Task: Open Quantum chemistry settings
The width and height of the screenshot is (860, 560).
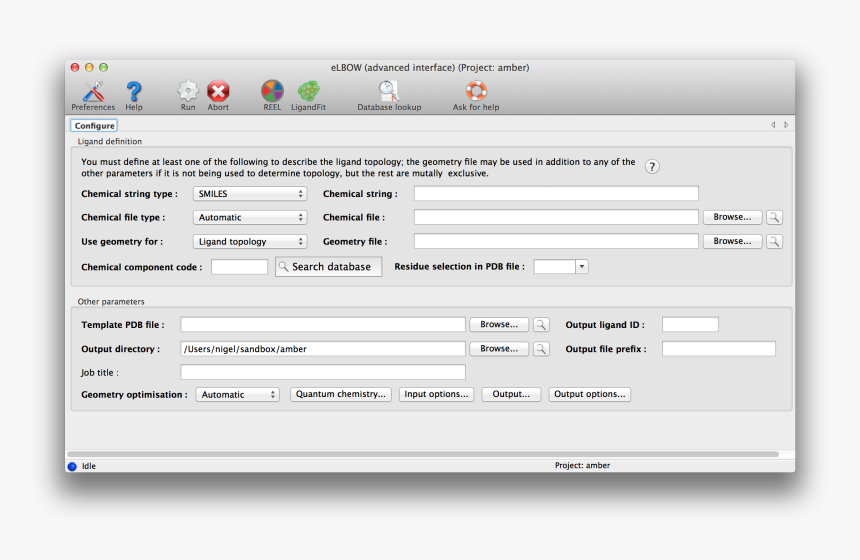Action: coord(341,394)
